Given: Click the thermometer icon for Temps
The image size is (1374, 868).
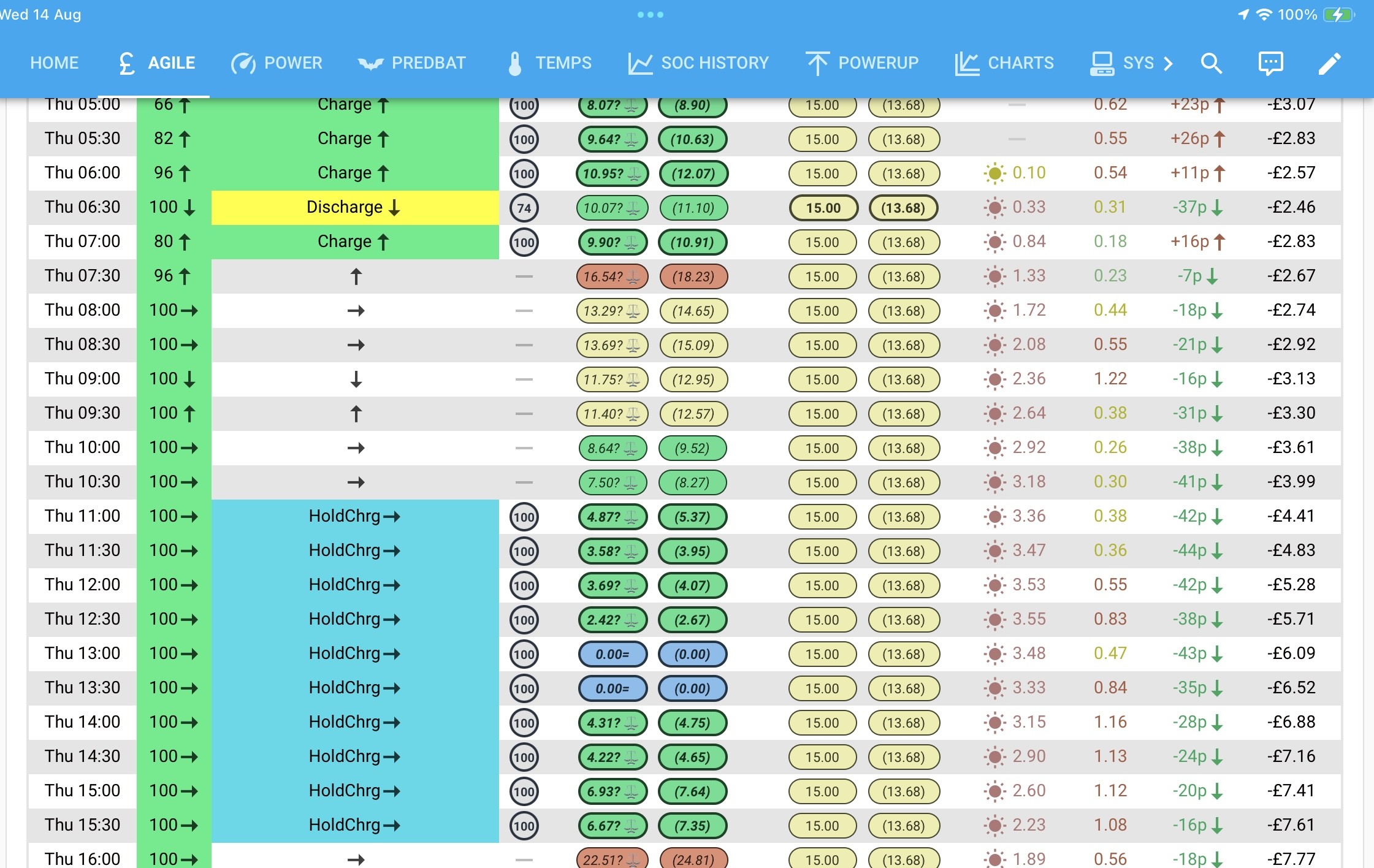Looking at the screenshot, I should point(515,63).
